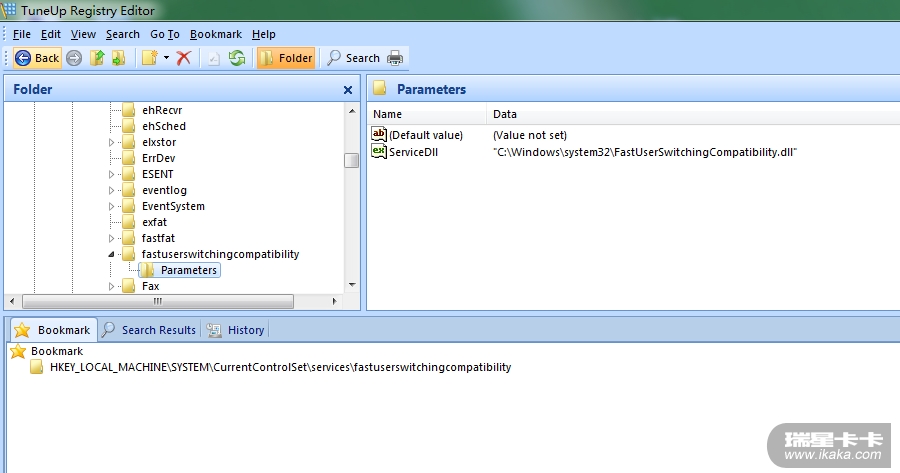Click the green Refresh icon
Screen dimensions: 900x473
tap(237, 58)
